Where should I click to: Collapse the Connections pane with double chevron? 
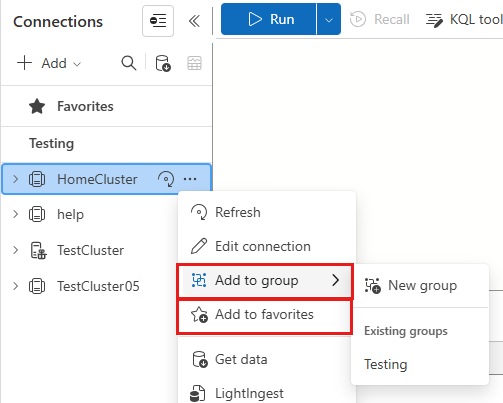coord(194,21)
